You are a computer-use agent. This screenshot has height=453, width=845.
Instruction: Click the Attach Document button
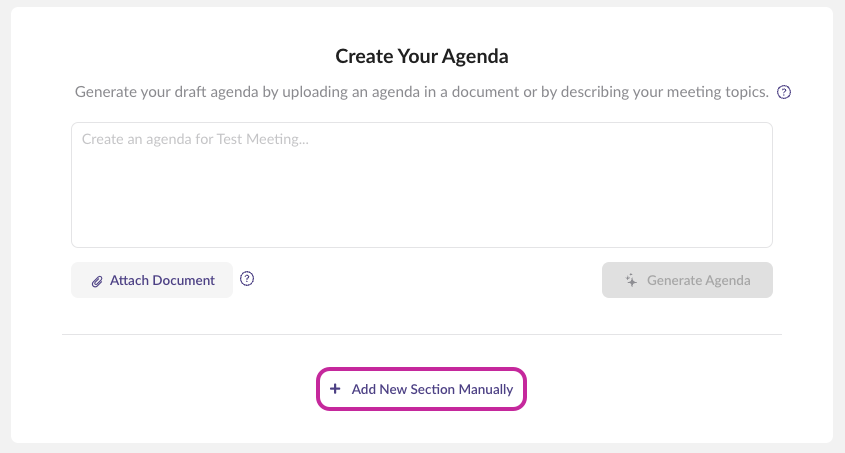pyautogui.click(x=152, y=280)
